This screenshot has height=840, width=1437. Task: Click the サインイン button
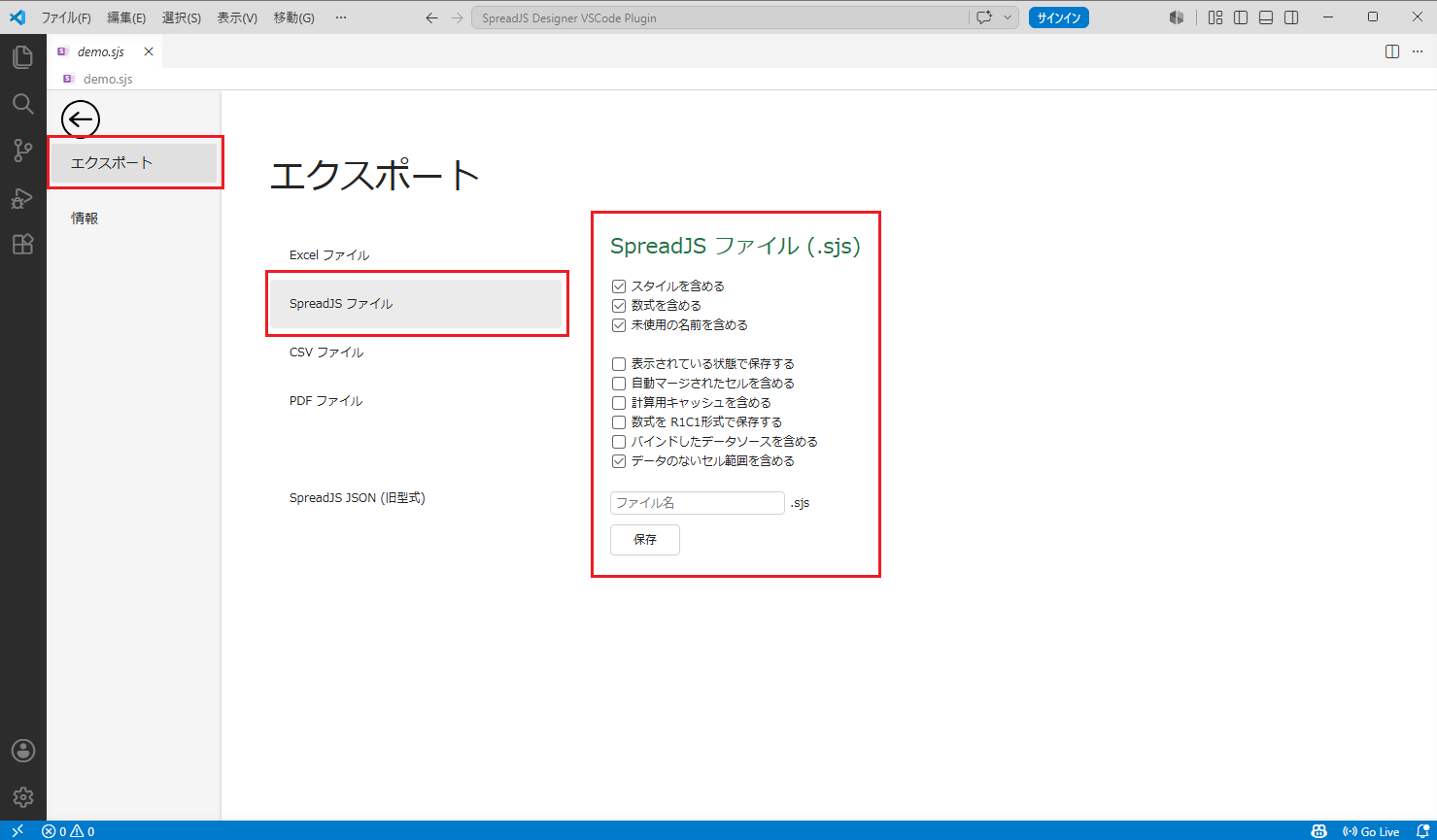tap(1059, 17)
